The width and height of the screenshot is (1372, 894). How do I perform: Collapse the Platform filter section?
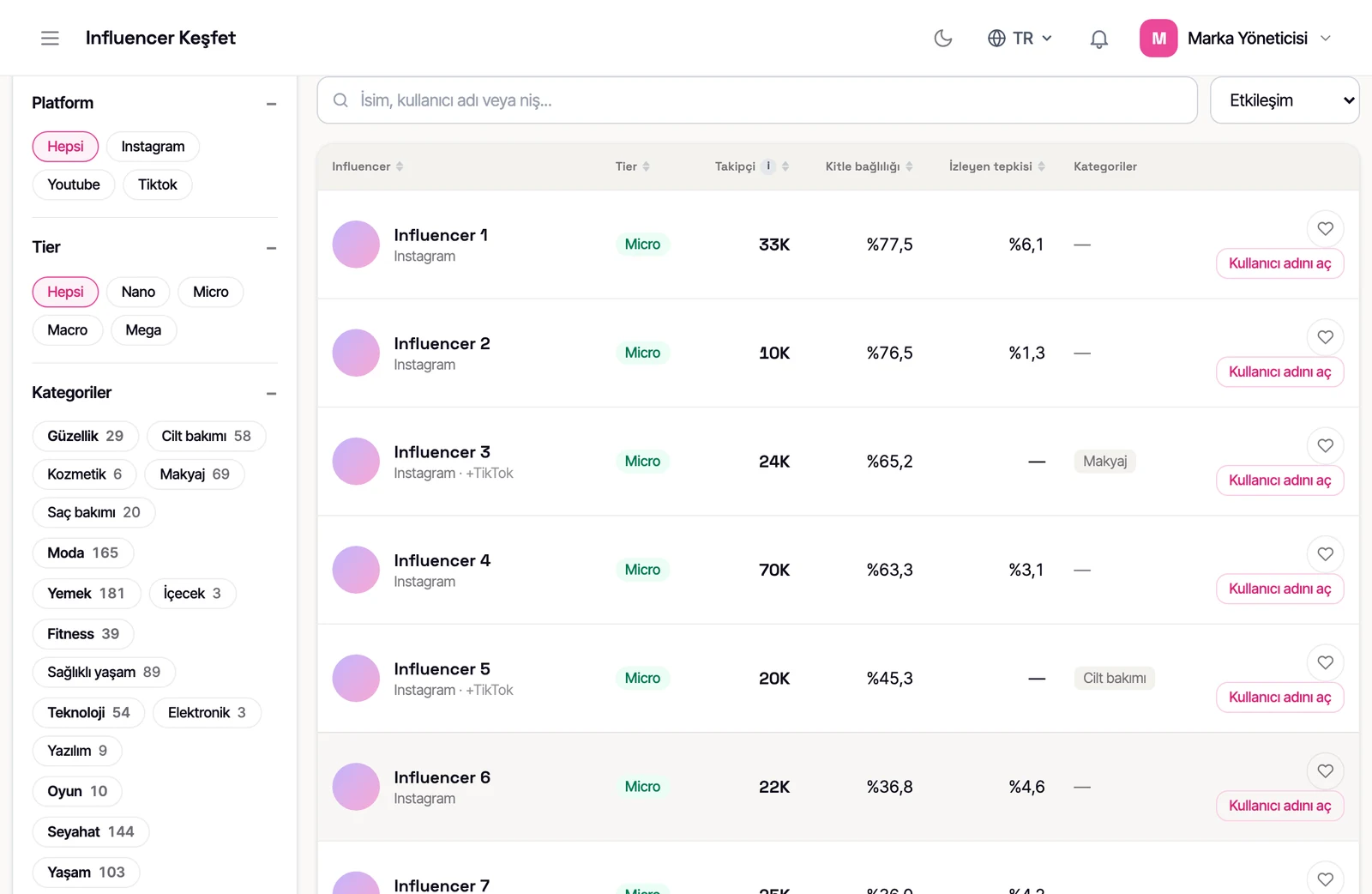tap(271, 104)
